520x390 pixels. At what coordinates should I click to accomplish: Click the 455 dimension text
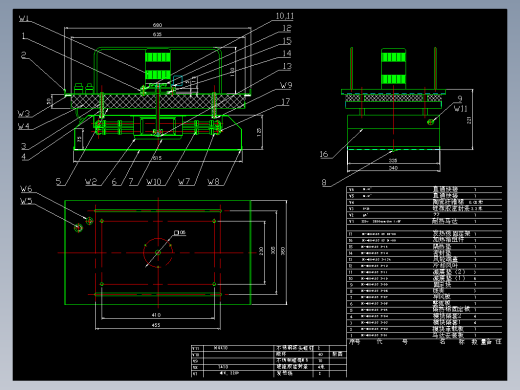pos(156,325)
